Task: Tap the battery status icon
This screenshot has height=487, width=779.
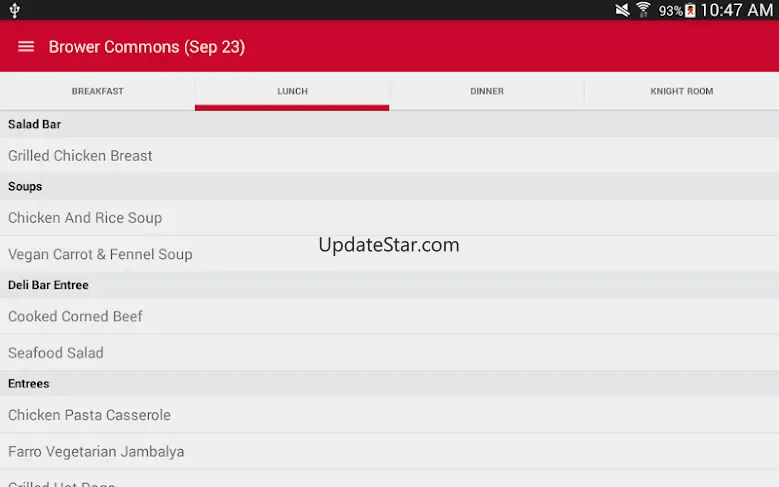Action: pos(690,10)
